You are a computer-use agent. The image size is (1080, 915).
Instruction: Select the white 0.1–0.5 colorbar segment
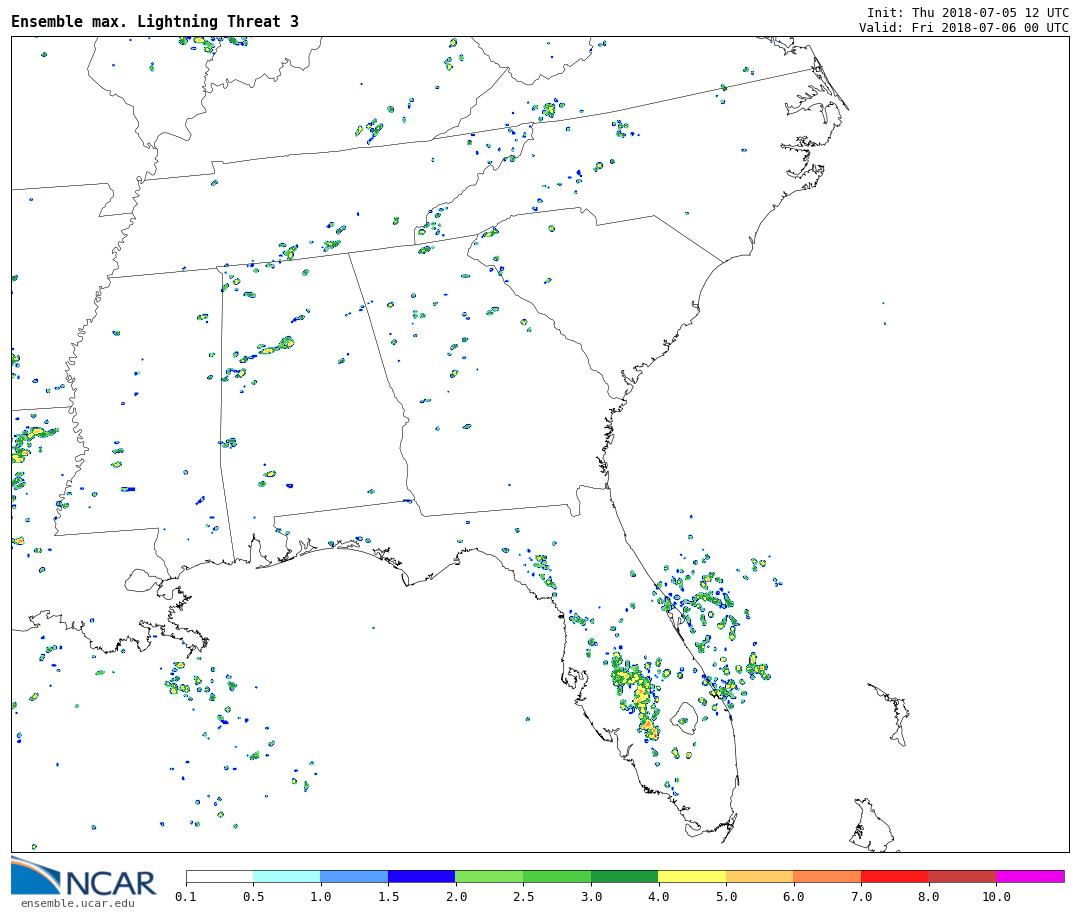click(220, 876)
